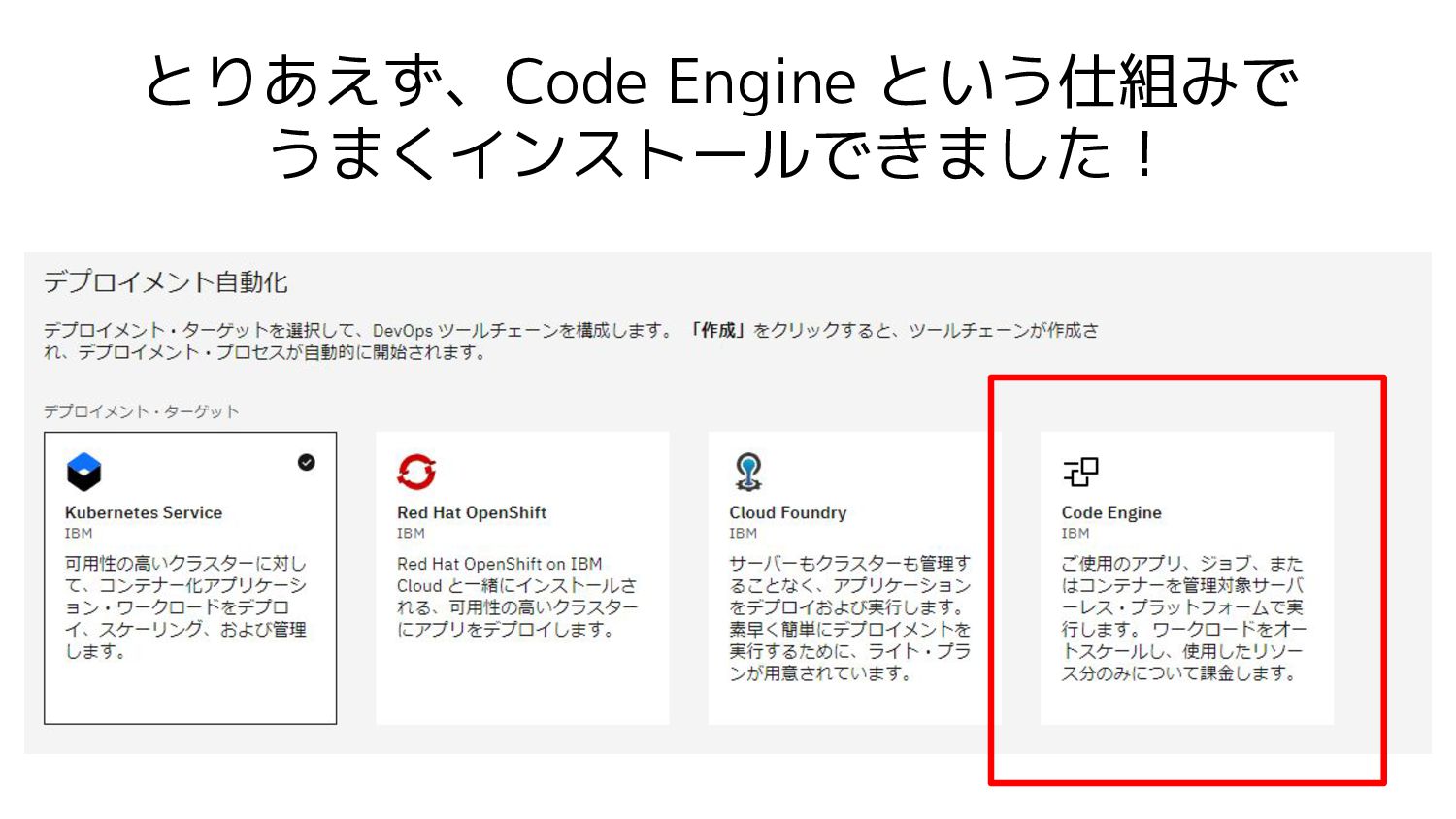Image resolution: width=1456 pixels, height=819 pixels.
Task: Click the 'Code Engine' title text
Action: pyautogui.click(x=1111, y=512)
